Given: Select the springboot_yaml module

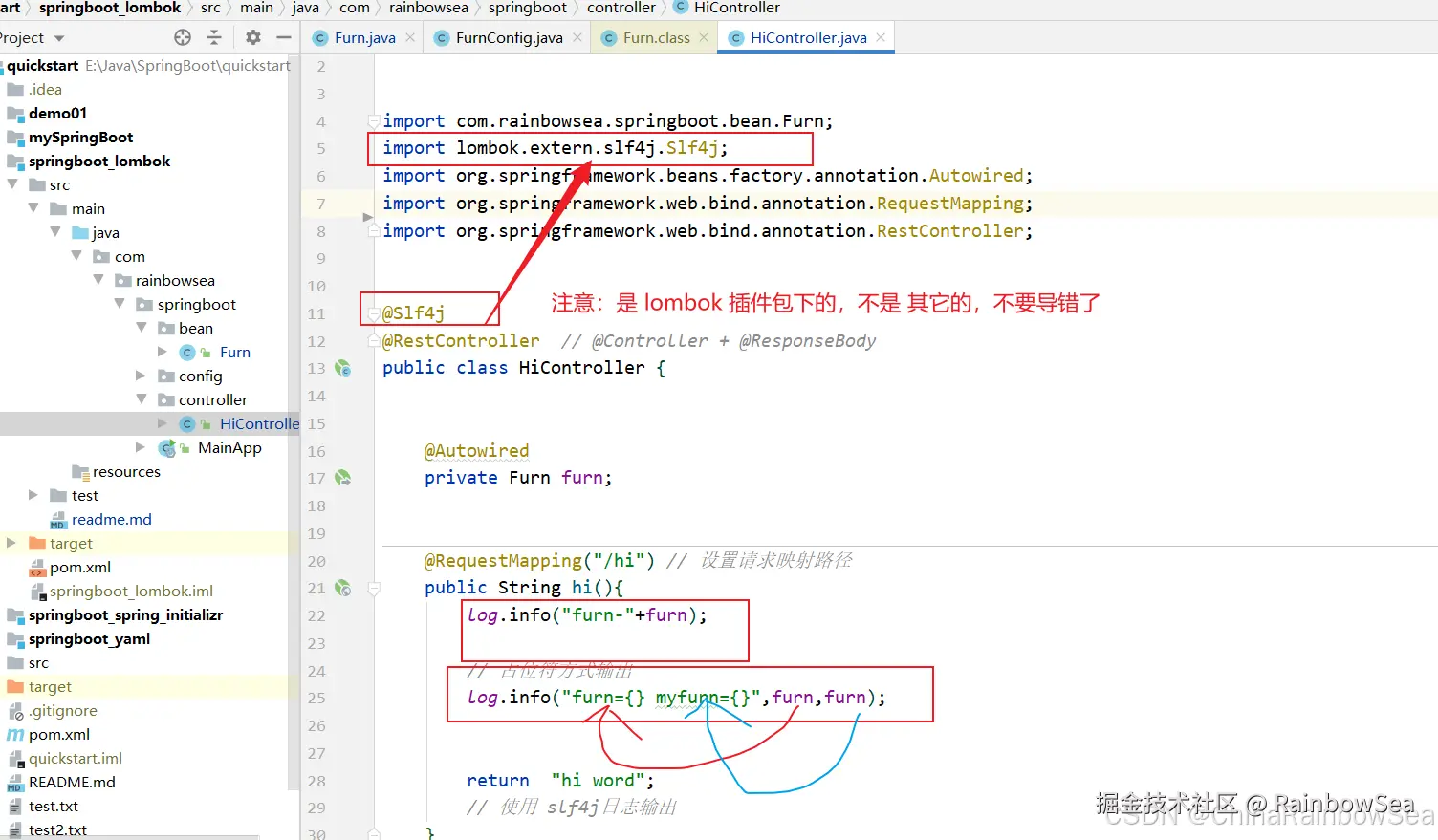Looking at the screenshot, I should pos(89,638).
